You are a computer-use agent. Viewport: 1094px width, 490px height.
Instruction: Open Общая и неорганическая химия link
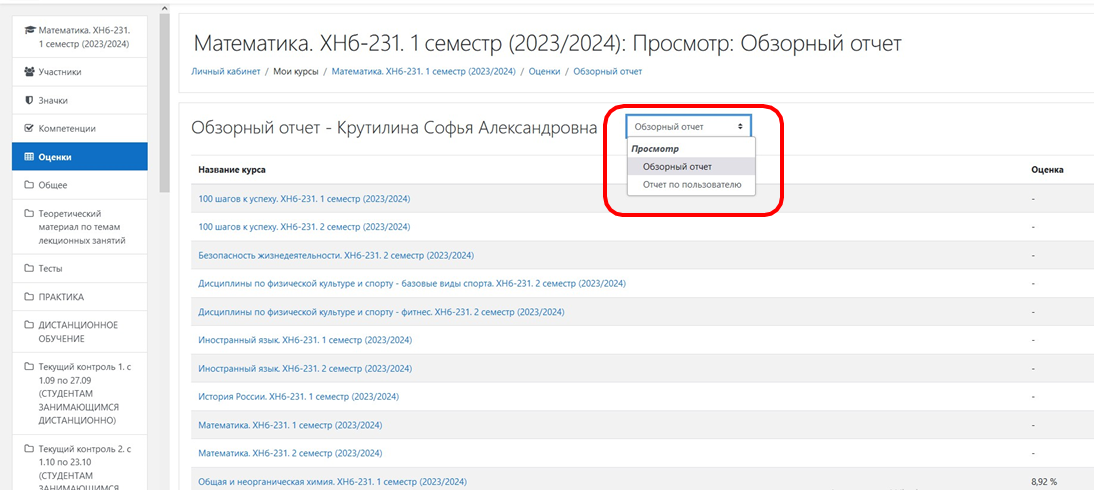pyautogui.click(x=333, y=482)
